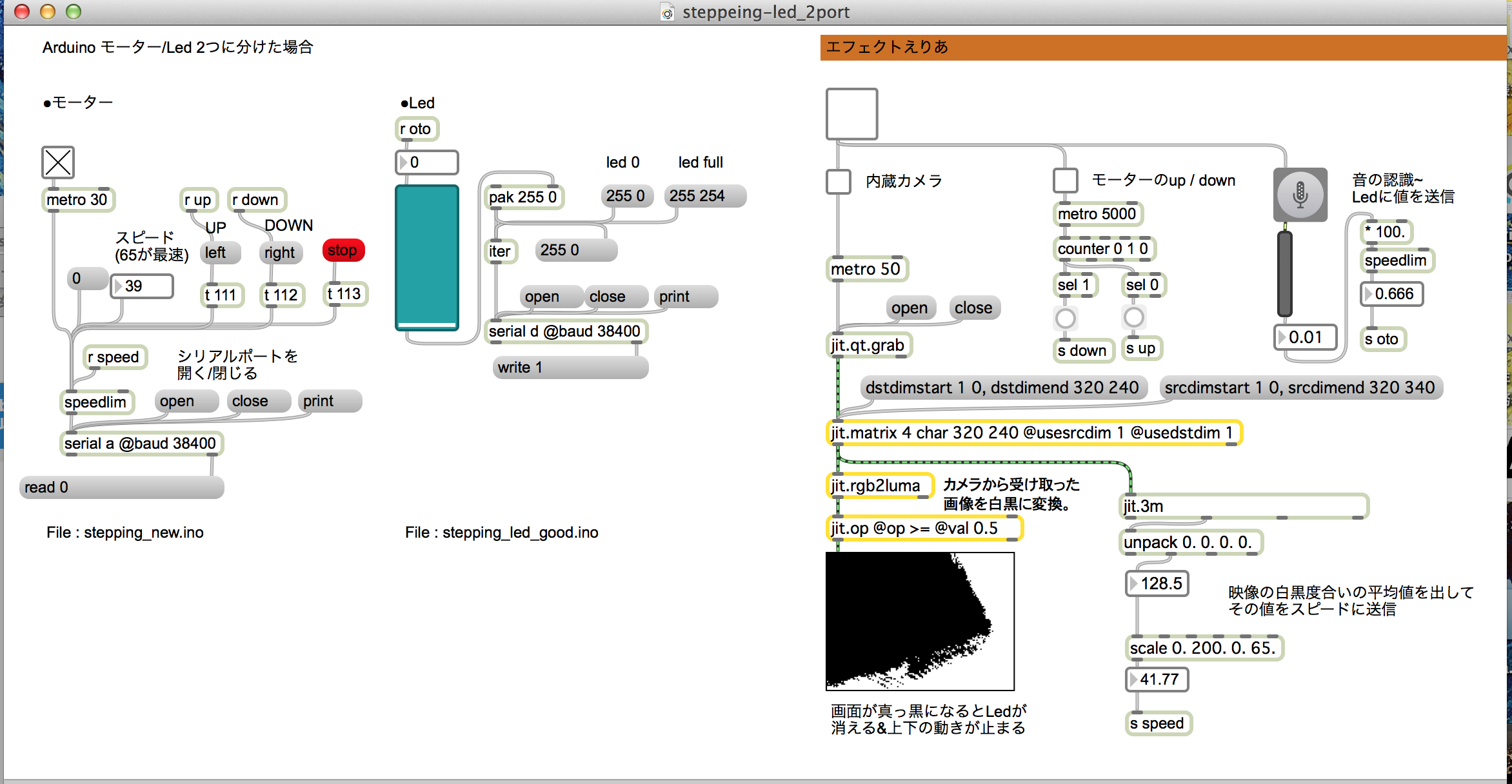Viewport: 1512px width, 784px height.
Task: Click the number box showing 0.666
Action: pos(1392,294)
